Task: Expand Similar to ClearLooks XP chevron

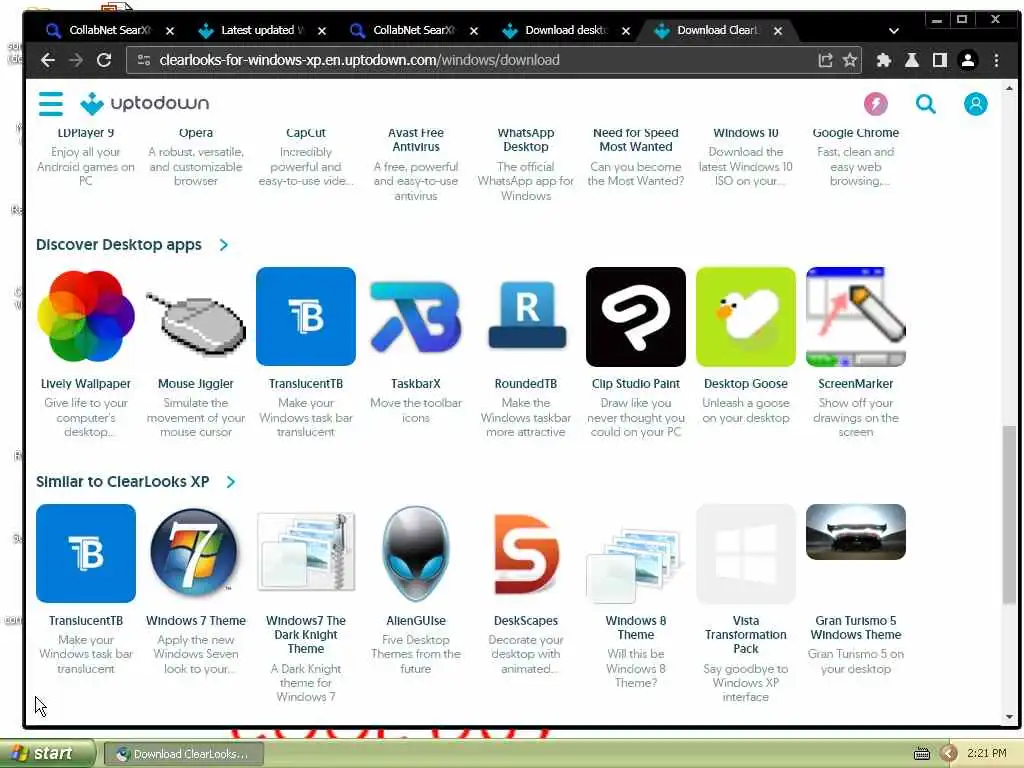Action: coord(231,482)
